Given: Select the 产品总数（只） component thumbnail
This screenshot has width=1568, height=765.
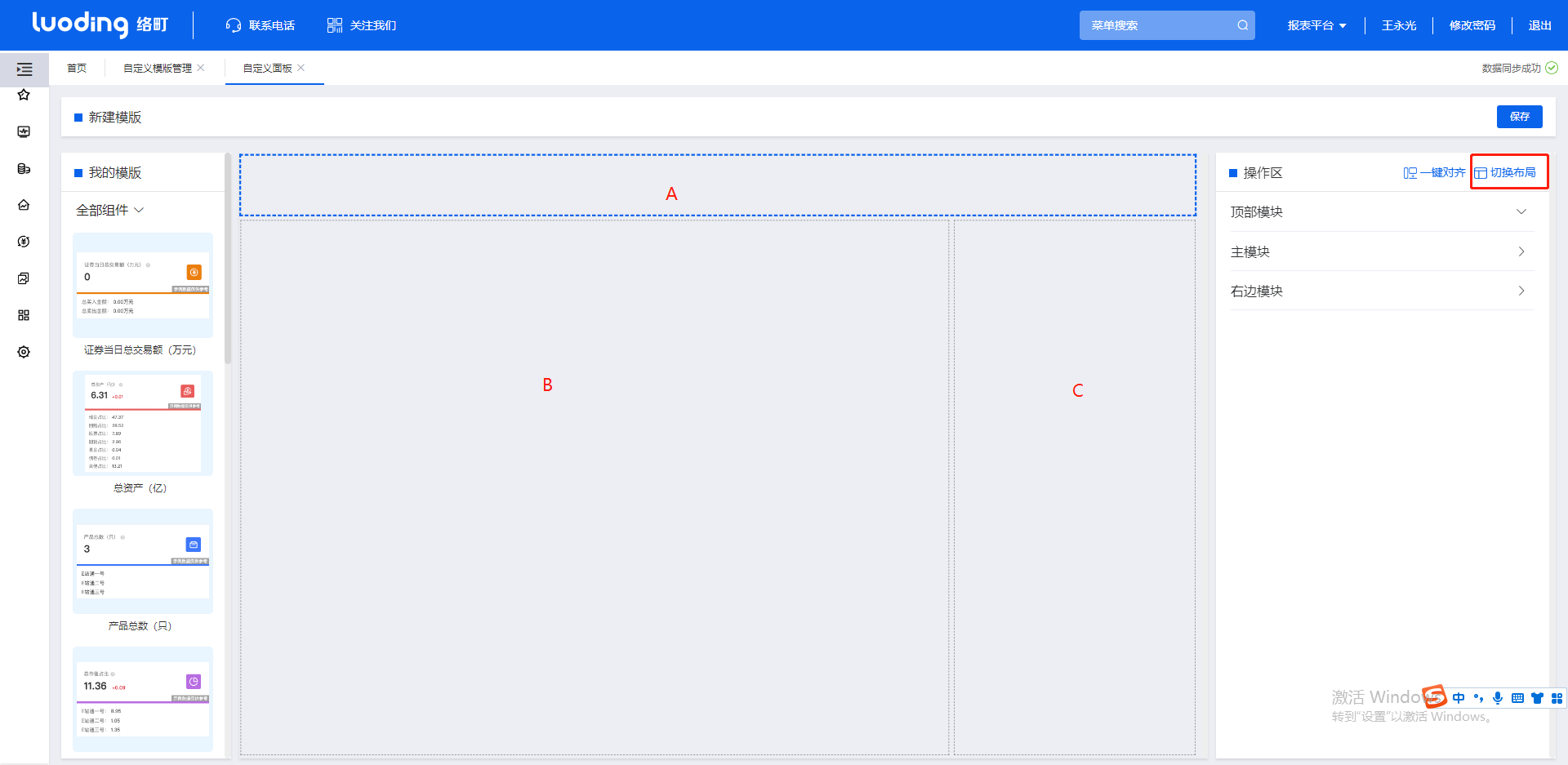Looking at the screenshot, I should tap(143, 561).
